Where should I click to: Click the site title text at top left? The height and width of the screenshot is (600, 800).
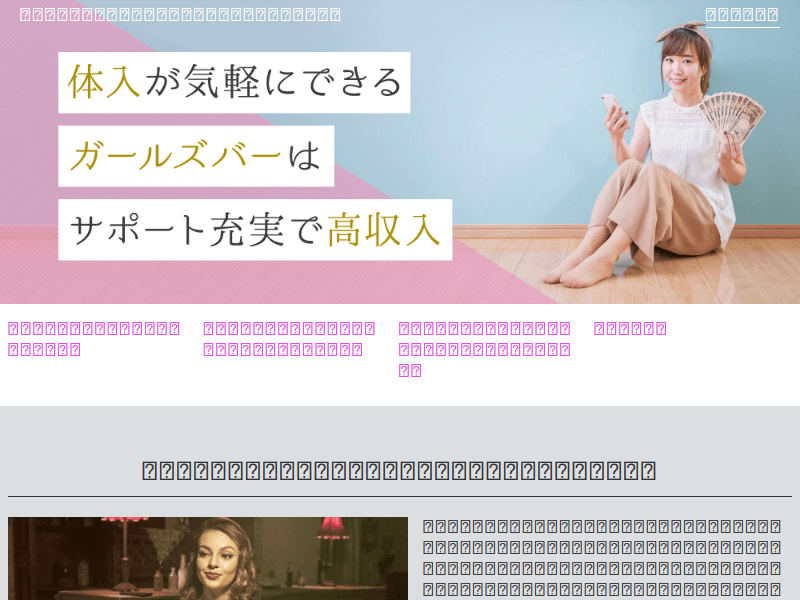tap(180, 15)
